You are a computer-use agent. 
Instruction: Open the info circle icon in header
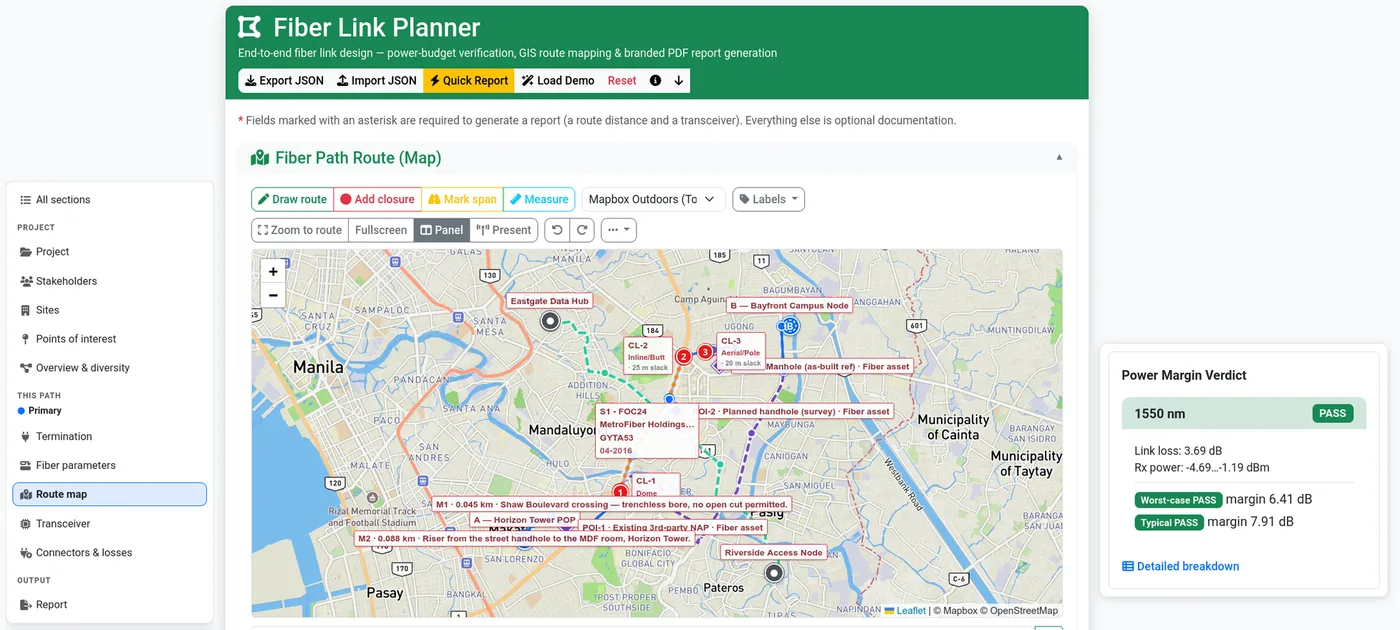pos(656,81)
